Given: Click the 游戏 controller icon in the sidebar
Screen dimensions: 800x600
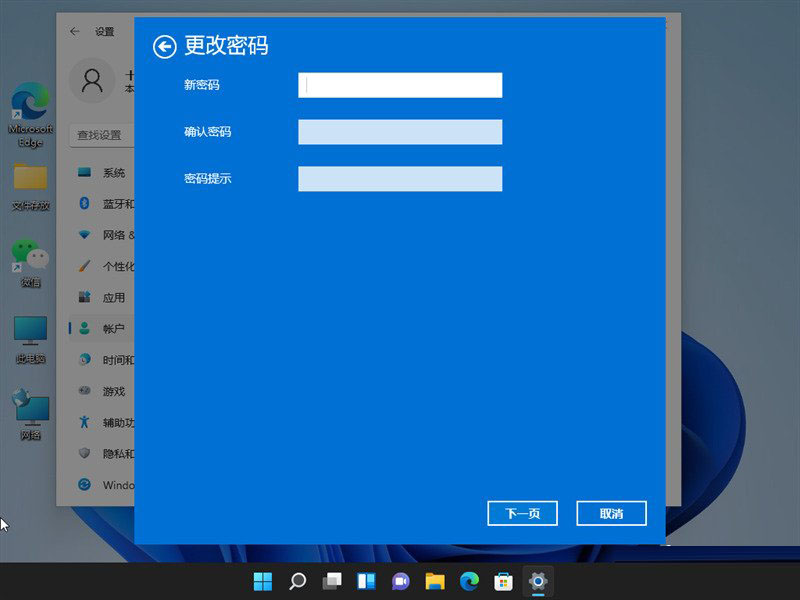Looking at the screenshot, I should pos(85,391).
